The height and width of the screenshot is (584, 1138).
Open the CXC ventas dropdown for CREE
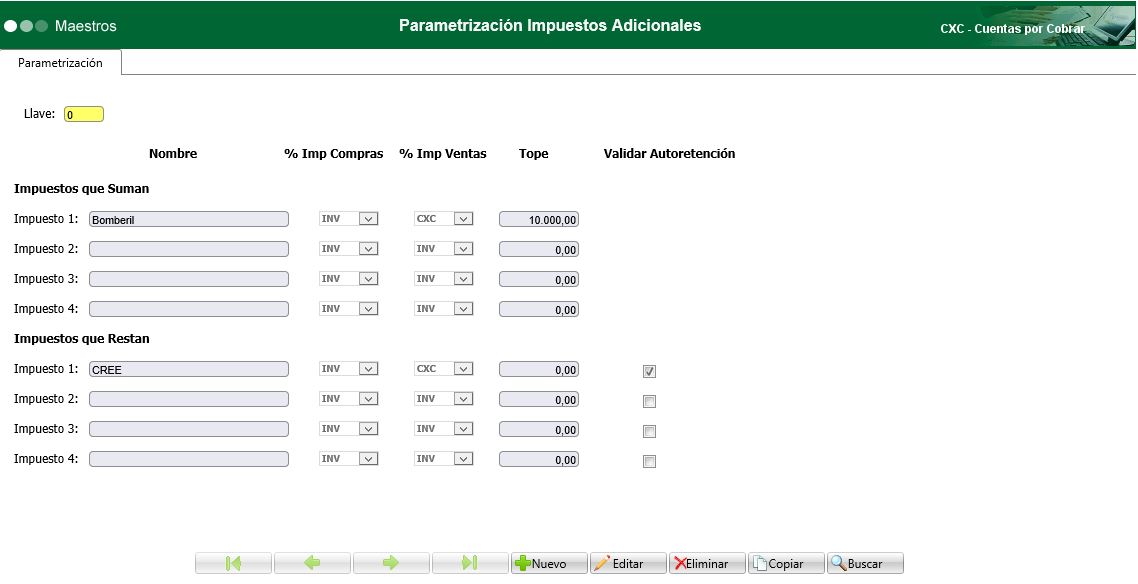click(x=461, y=368)
